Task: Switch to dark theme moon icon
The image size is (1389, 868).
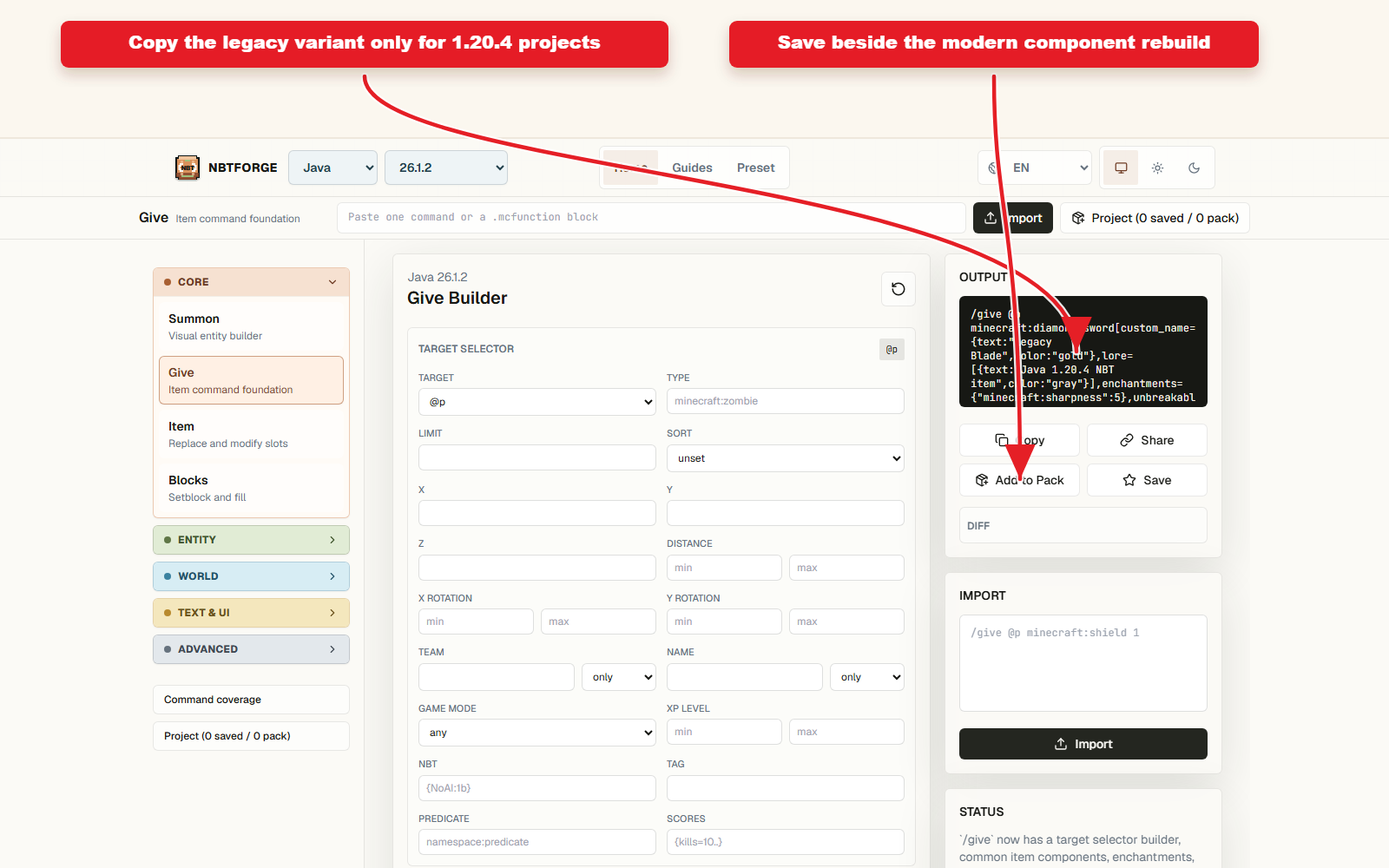Action: [x=1194, y=168]
